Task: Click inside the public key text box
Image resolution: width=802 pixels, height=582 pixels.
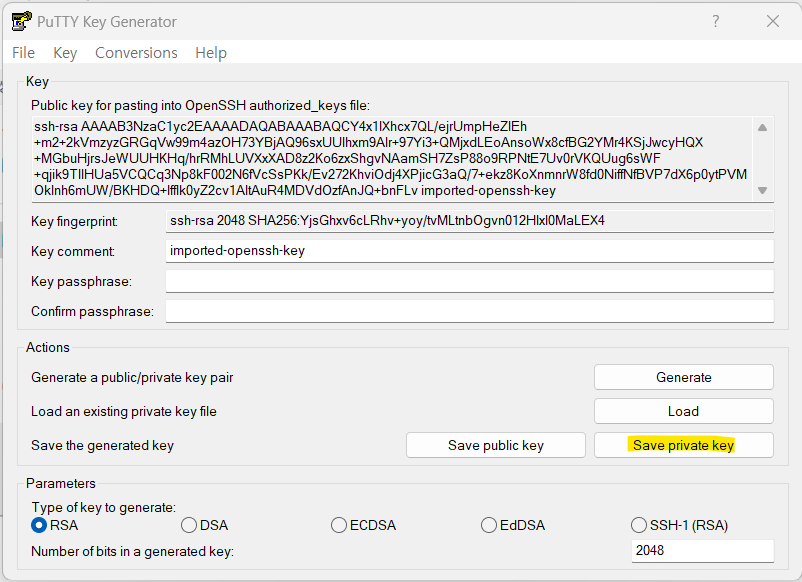Action: (x=391, y=159)
